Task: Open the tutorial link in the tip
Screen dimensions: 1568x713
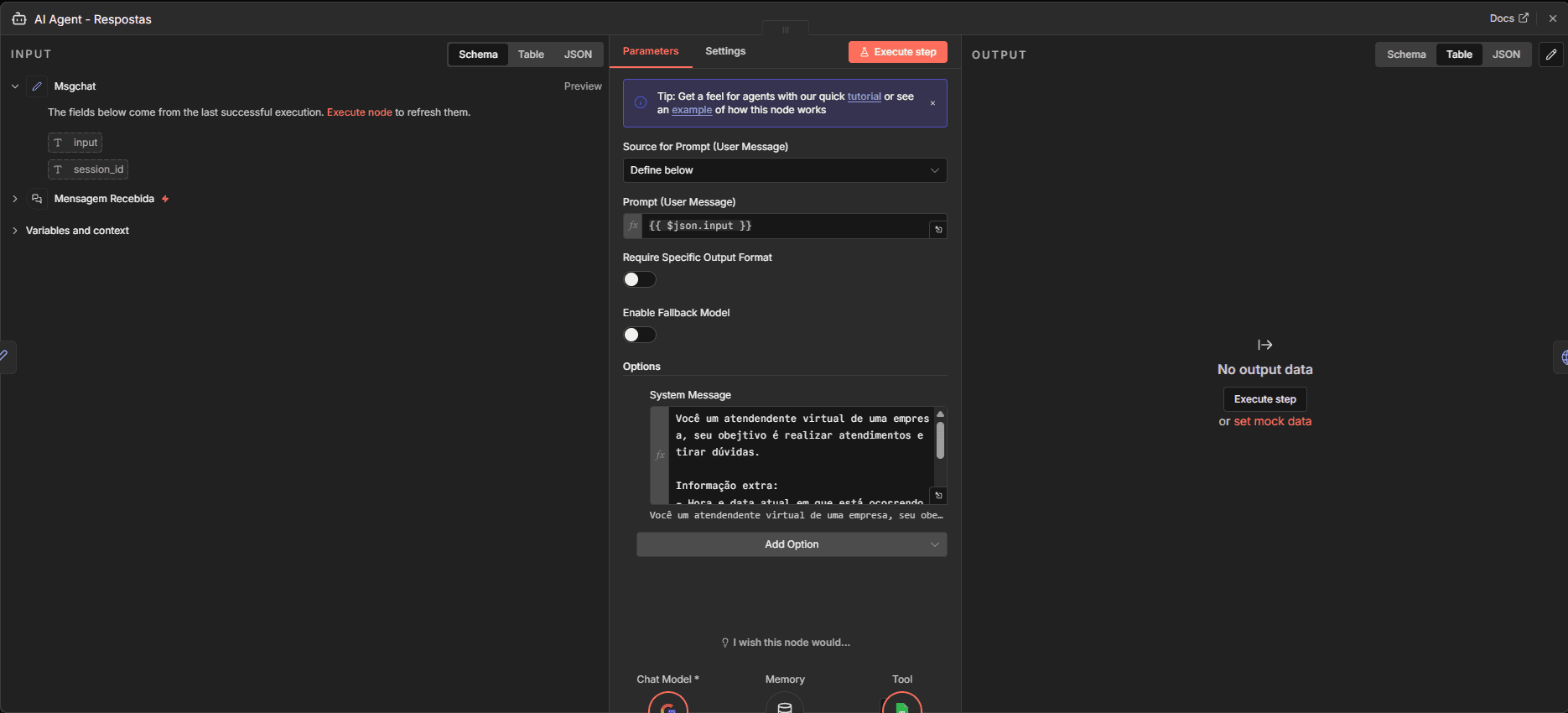Action: point(864,96)
